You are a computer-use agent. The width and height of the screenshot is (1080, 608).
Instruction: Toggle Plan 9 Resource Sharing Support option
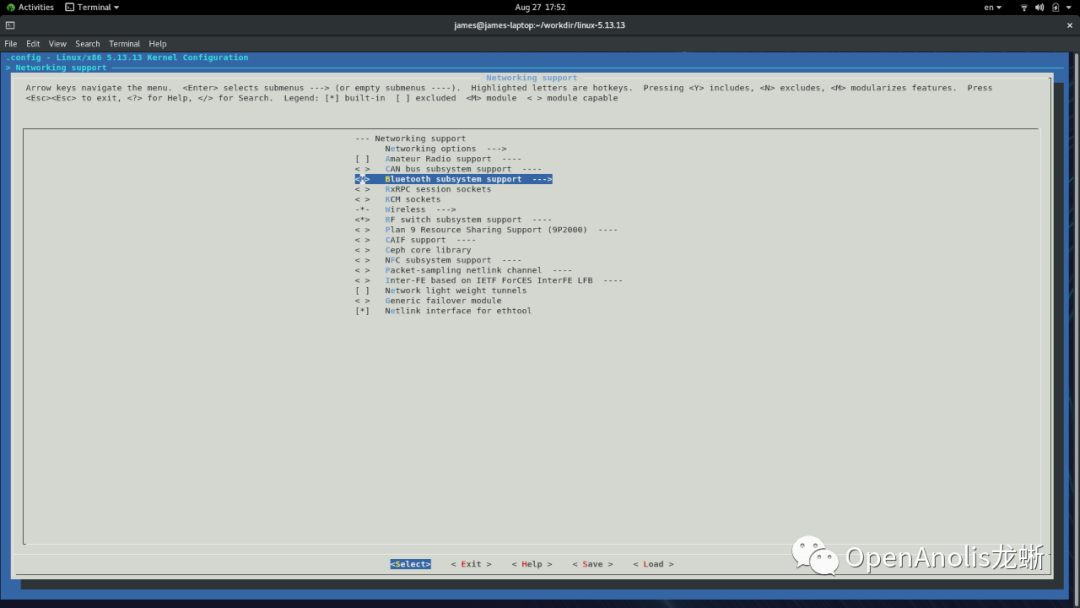click(362, 230)
